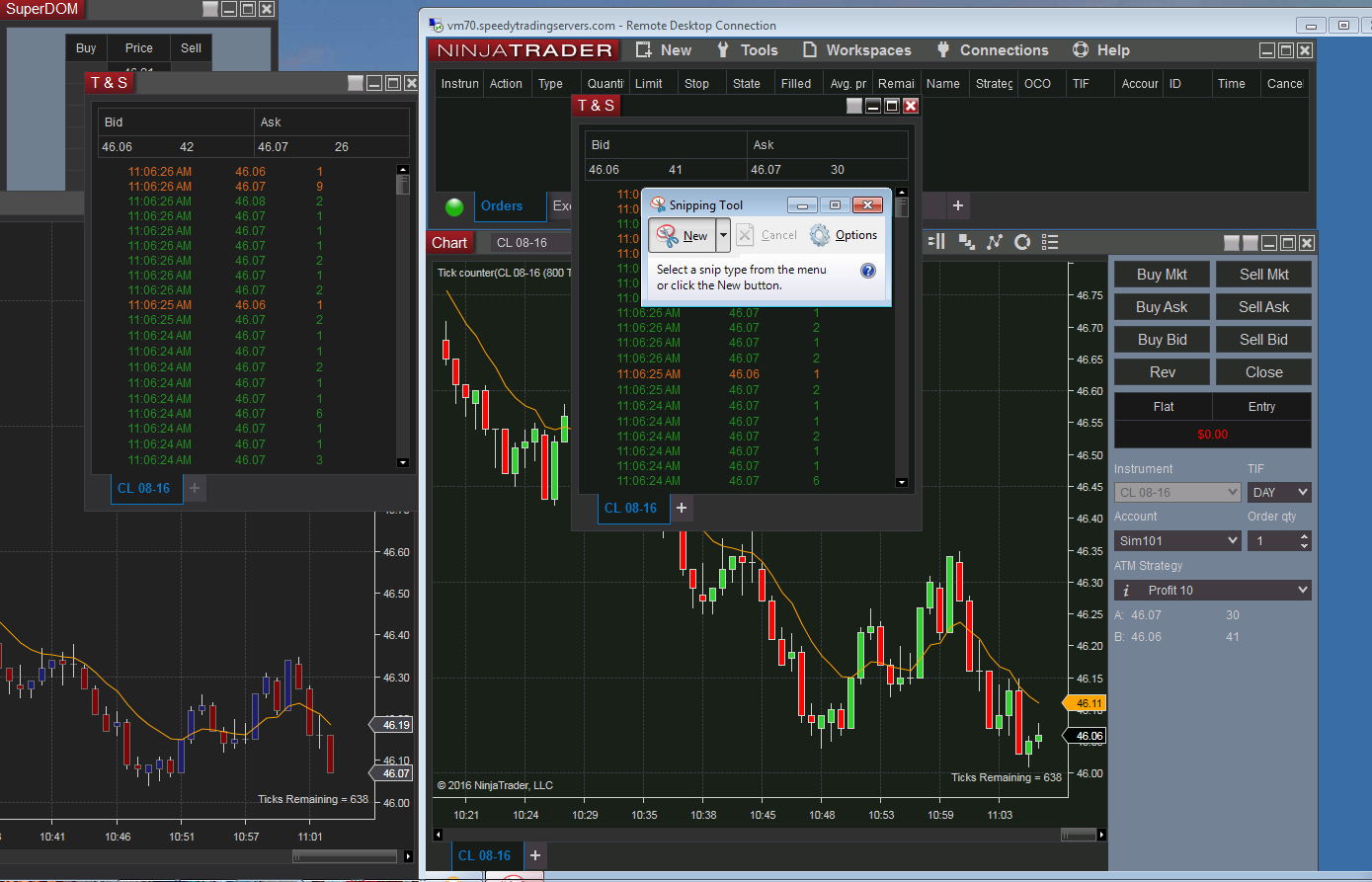The height and width of the screenshot is (882, 1372).
Task: Click the Rev button in Chart Trader
Action: pyautogui.click(x=1162, y=372)
